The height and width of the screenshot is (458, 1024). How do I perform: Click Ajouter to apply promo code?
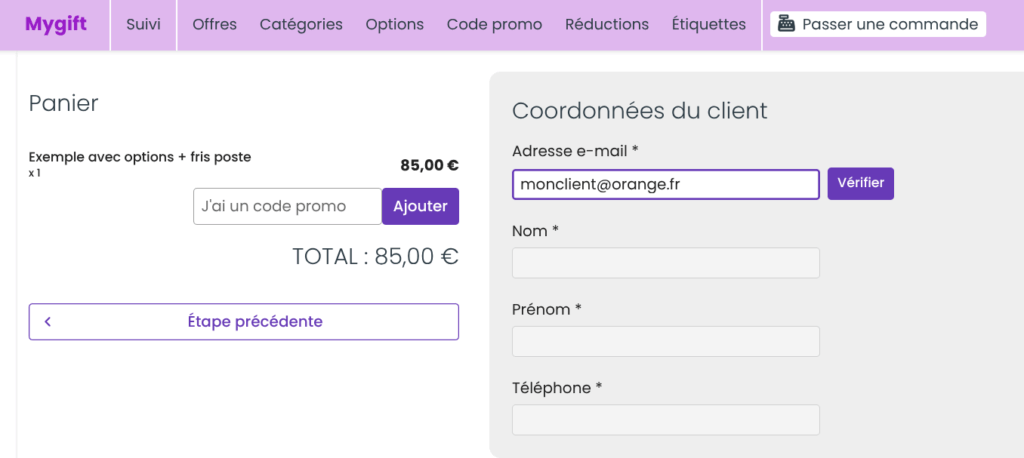coord(421,206)
